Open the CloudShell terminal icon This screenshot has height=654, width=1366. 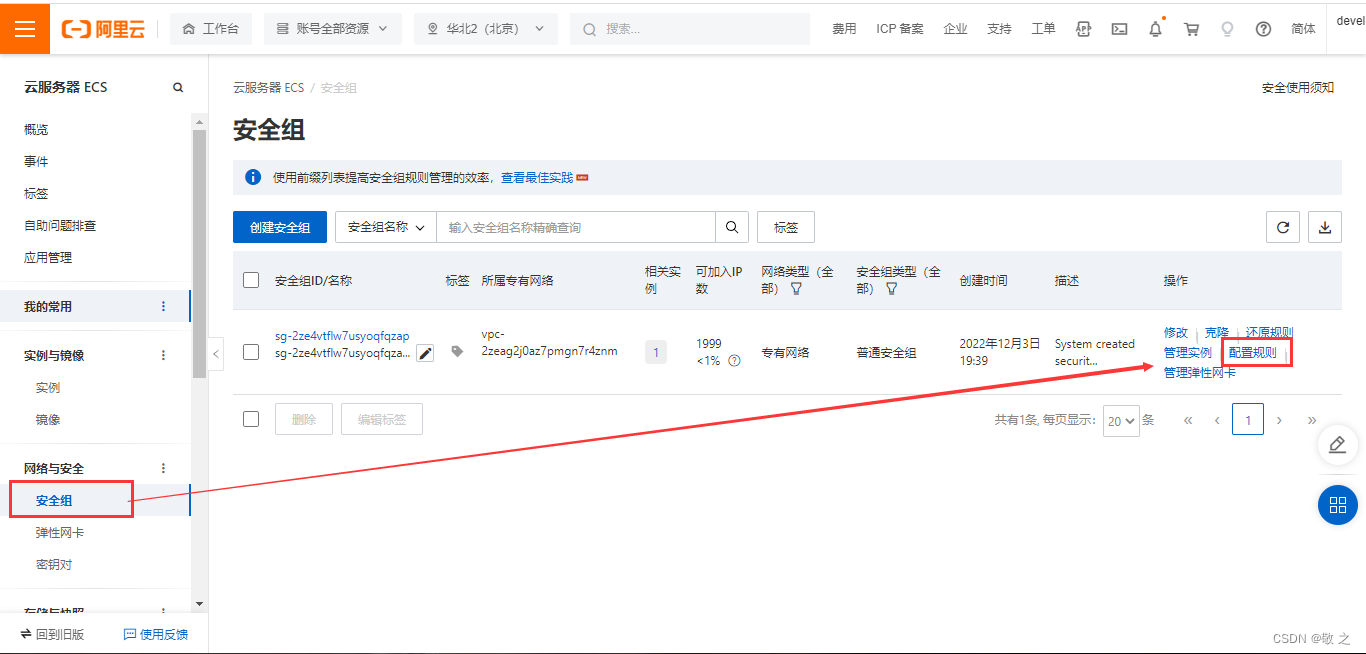coord(1119,29)
